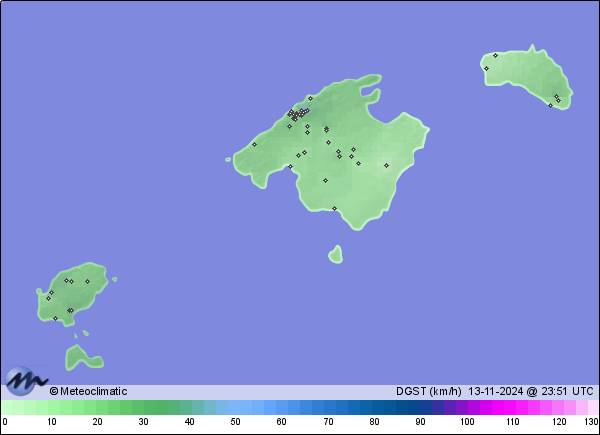Click the Meteoclimatic wave logo
The height and width of the screenshot is (435, 600).
point(26,381)
